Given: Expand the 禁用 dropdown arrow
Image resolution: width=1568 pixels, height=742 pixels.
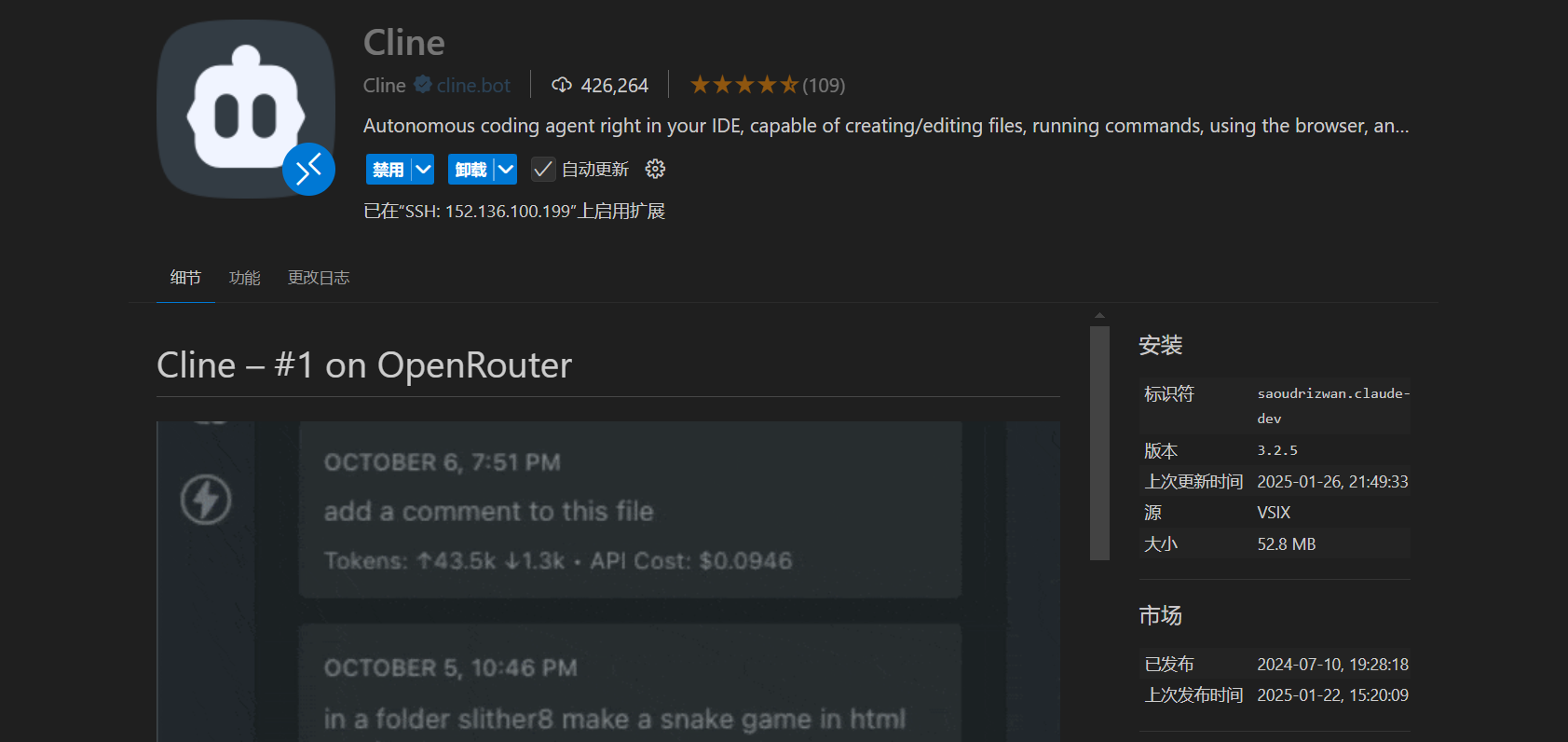Looking at the screenshot, I should (423, 170).
